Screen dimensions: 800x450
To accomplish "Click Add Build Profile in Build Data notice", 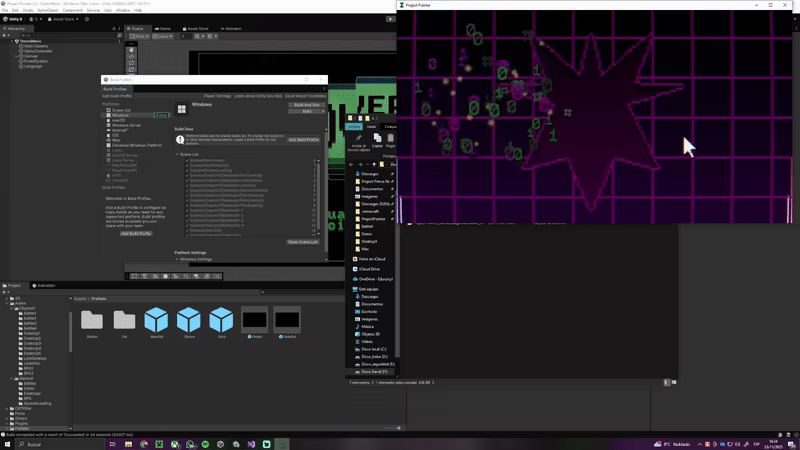I will pos(304,139).
